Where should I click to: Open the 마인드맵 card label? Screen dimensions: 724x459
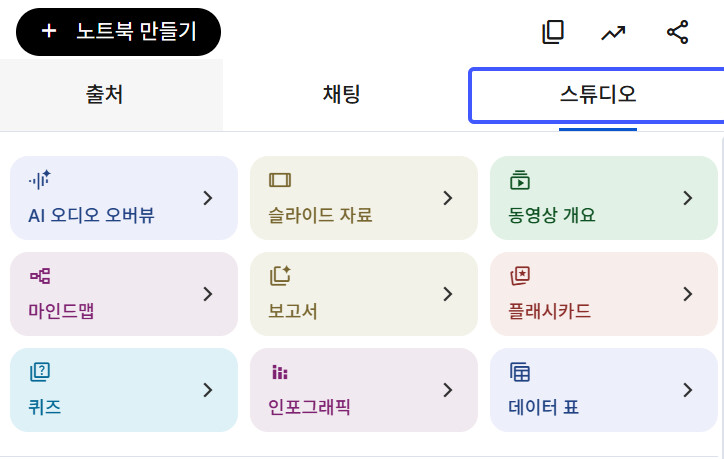click(61, 311)
